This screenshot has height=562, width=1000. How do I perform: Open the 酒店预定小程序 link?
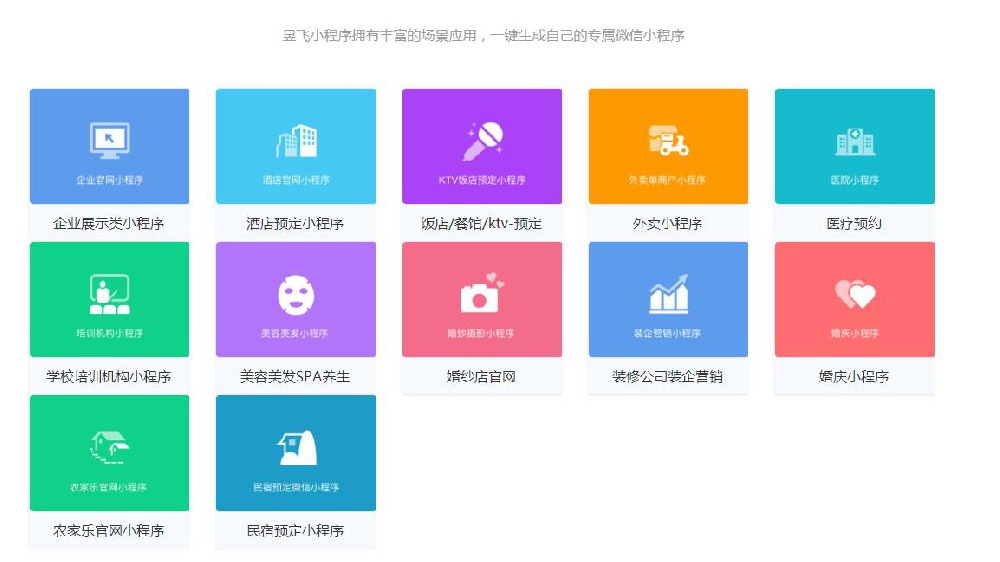click(x=295, y=224)
